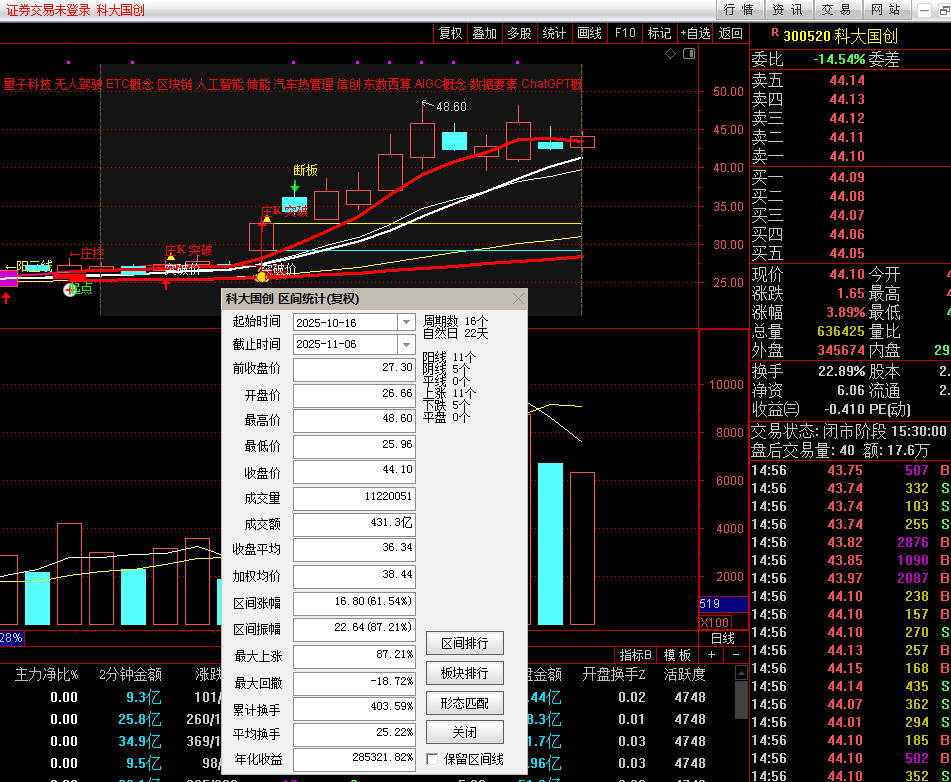Open the 交易 top menu
The width and height of the screenshot is (951, 782).
coord(836,10)
